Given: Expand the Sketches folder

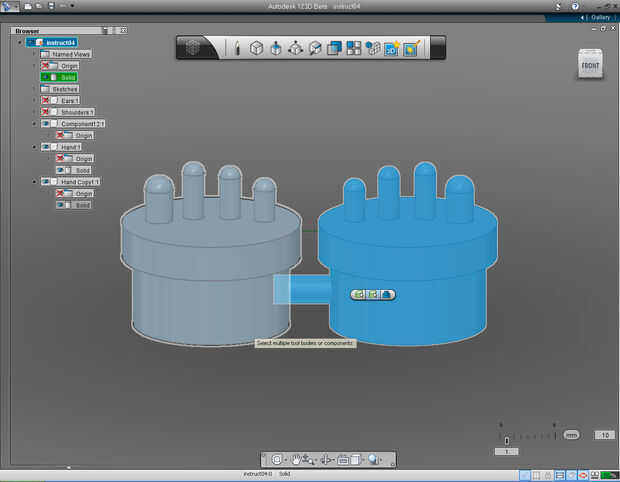Looking at the screenshot, I should tap(35, 89).
